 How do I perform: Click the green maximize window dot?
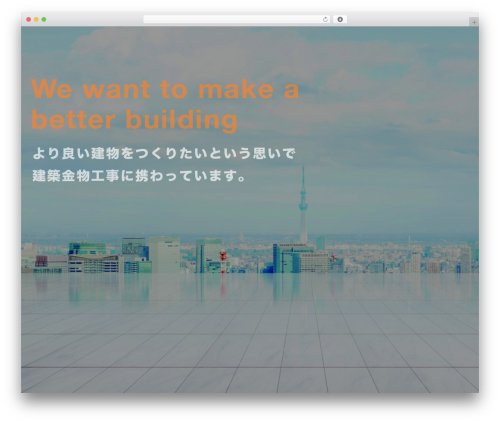(44, 20)
